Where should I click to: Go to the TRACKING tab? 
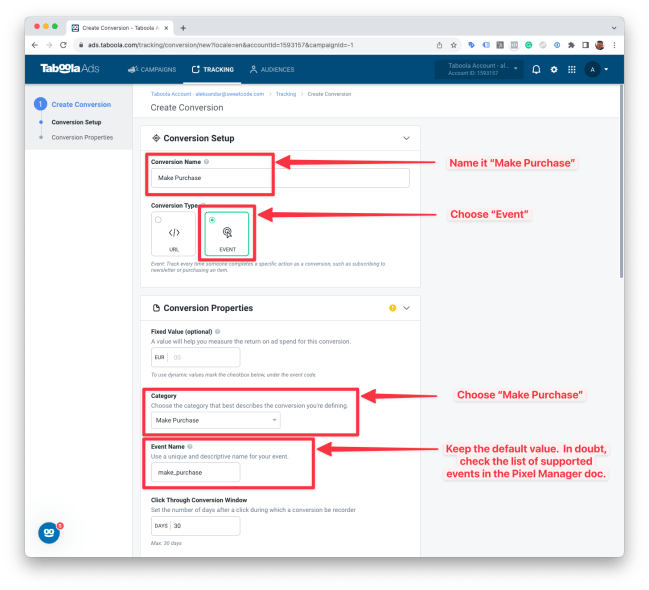[213, 70]
